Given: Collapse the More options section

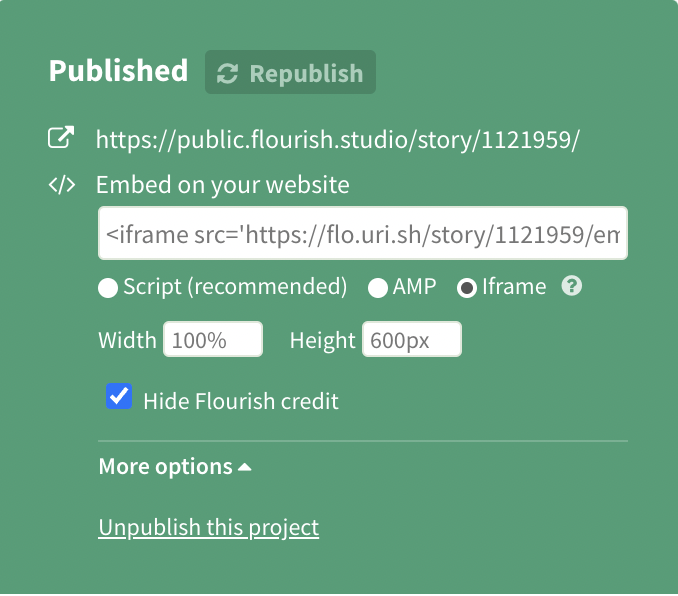Looking at the screenshot, I should pos(175,466).
